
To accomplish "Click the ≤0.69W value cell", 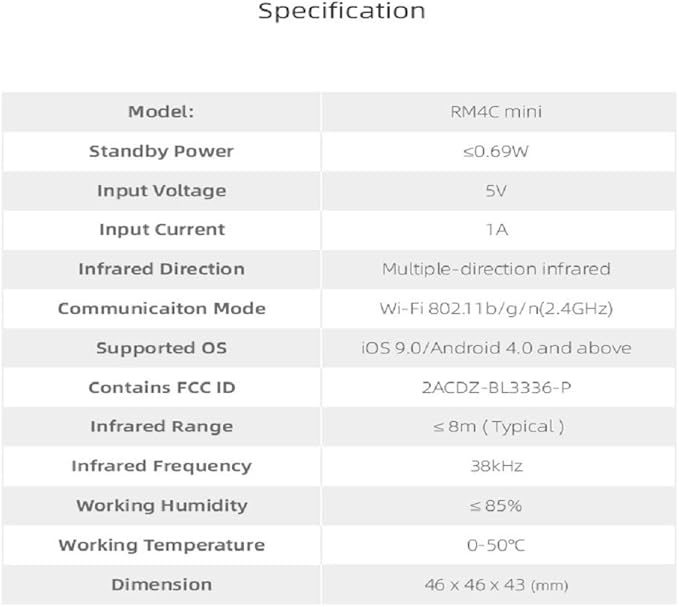I will point(498,151).
